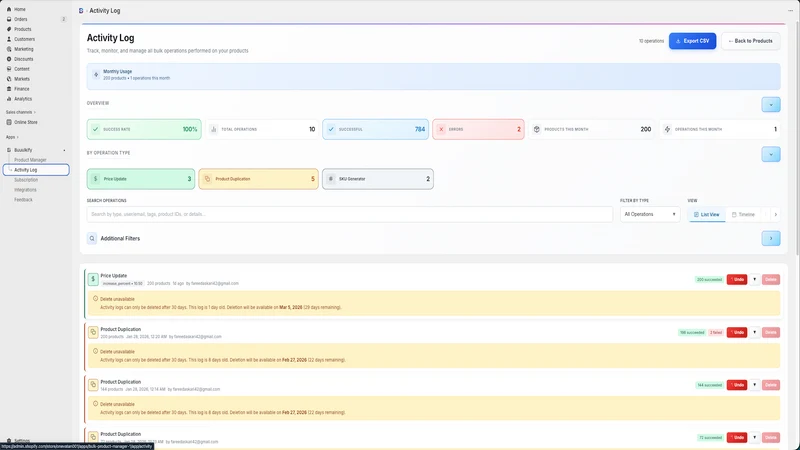Expand Sales channels section
This screenshot has width=800, height=450.
(x=21, y=112)
